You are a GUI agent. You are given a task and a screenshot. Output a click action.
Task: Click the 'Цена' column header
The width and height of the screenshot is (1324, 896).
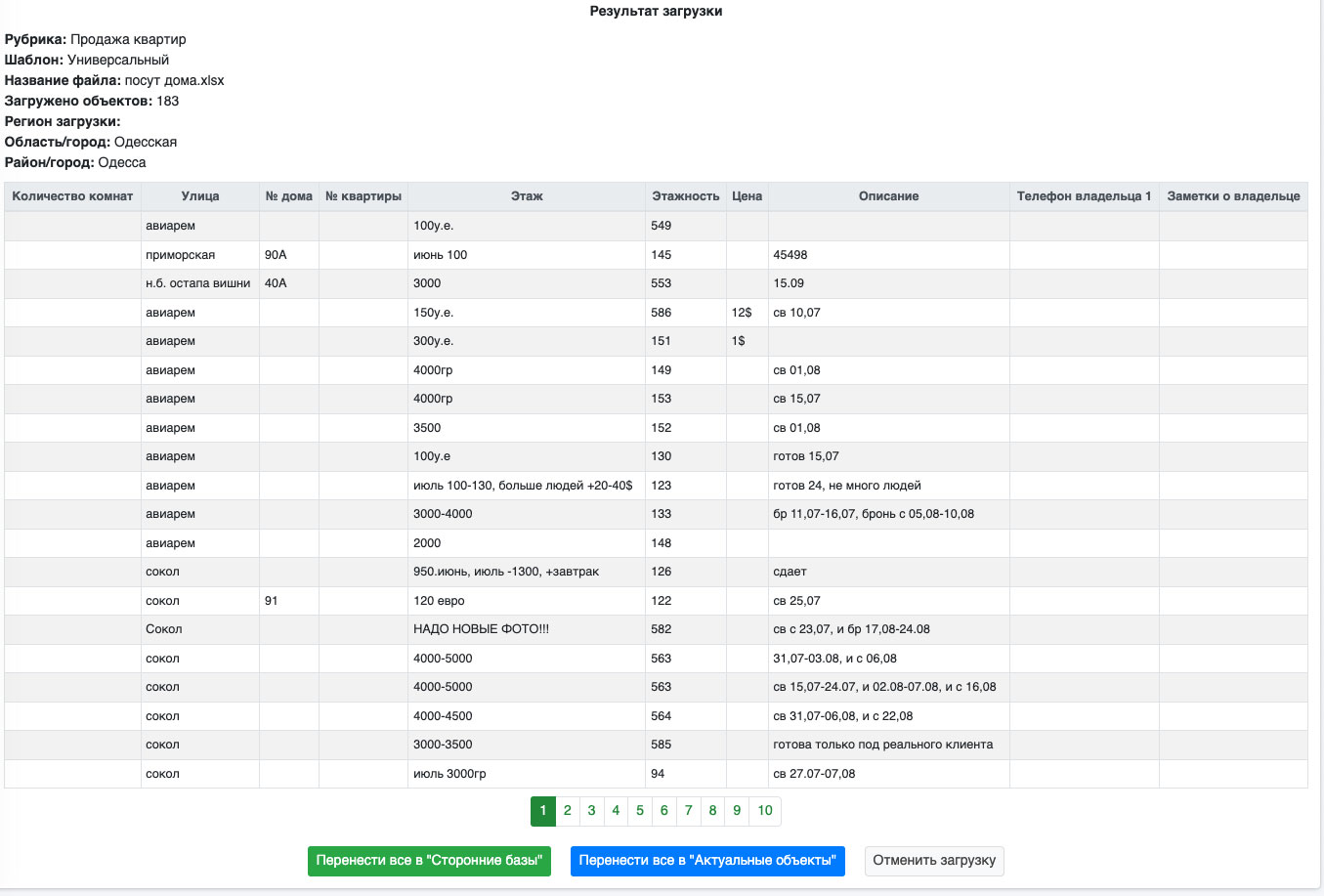tap(747, 196)
